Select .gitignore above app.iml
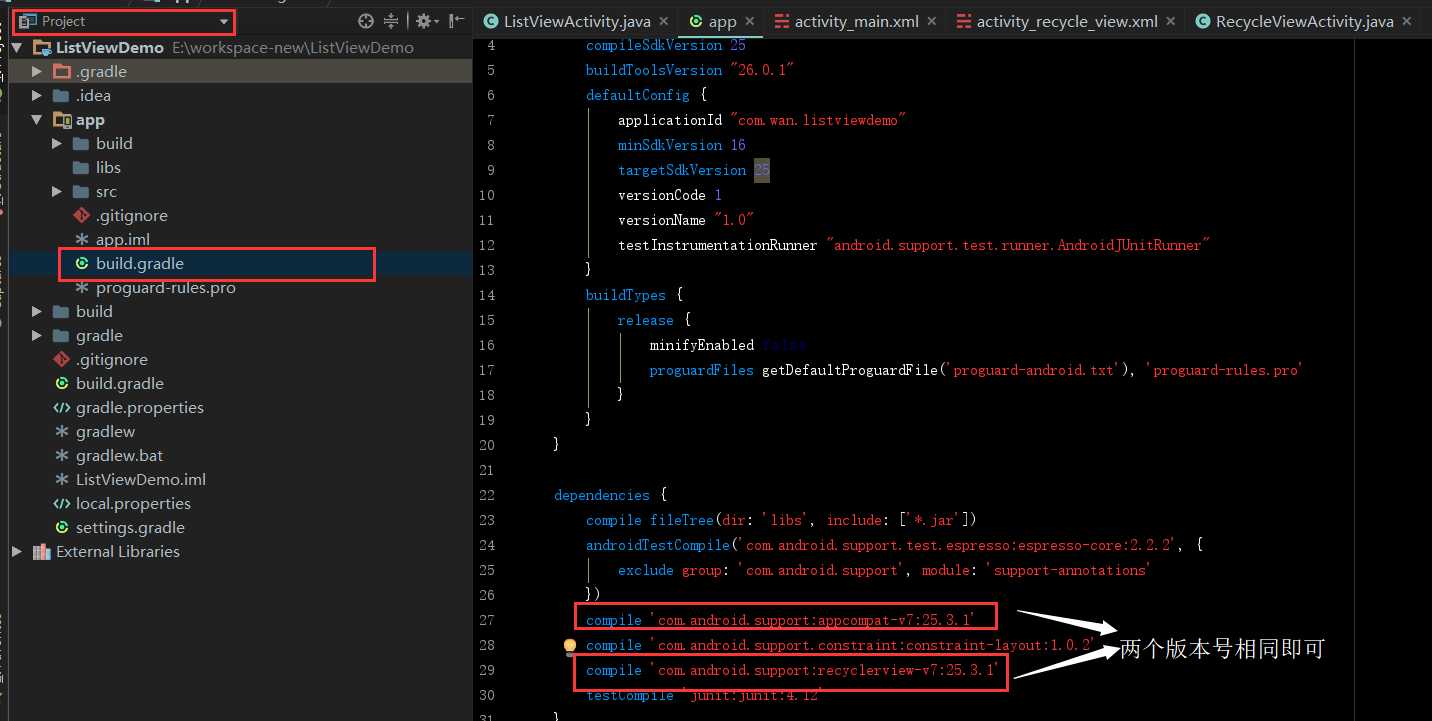Screen dimensions: 1432x721 tap(132, 216)
